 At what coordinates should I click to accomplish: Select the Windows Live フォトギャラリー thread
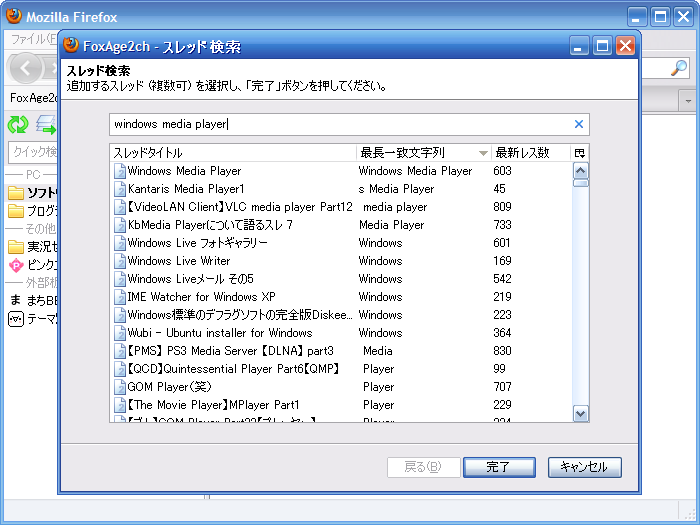(x=341, y=243)
